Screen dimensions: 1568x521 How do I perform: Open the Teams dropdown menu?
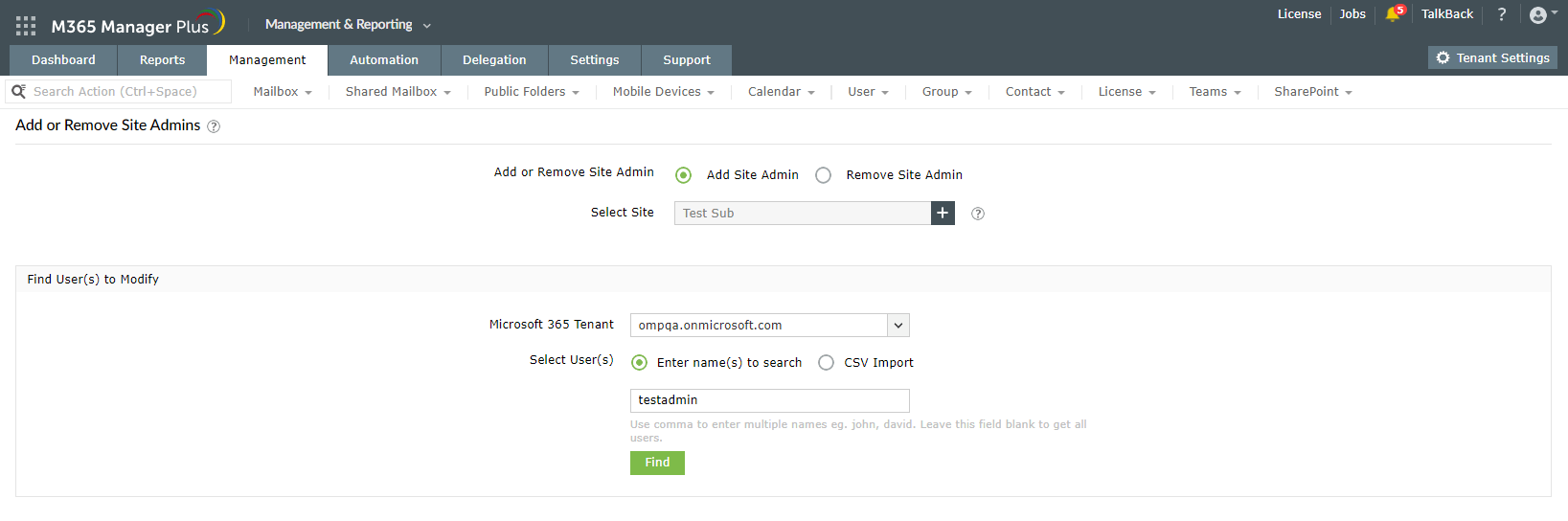pyautogui.click(x=1216, y=92)
